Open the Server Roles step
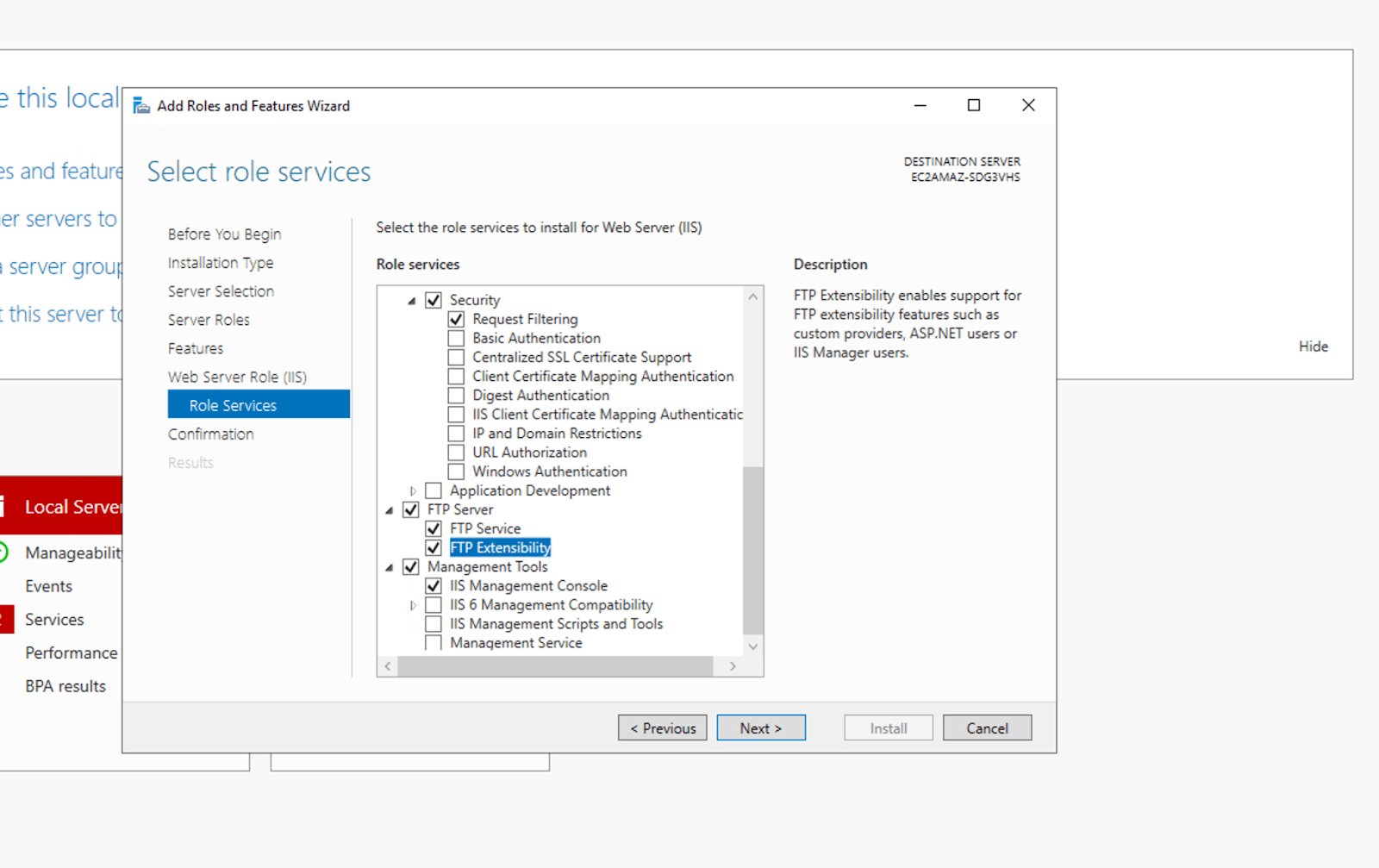 tap(209, 319)
